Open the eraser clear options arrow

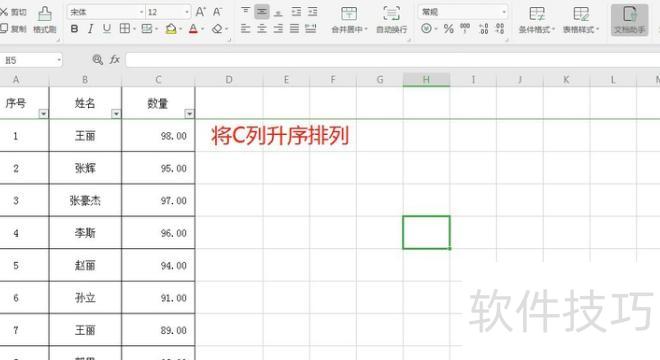point(226,29)
